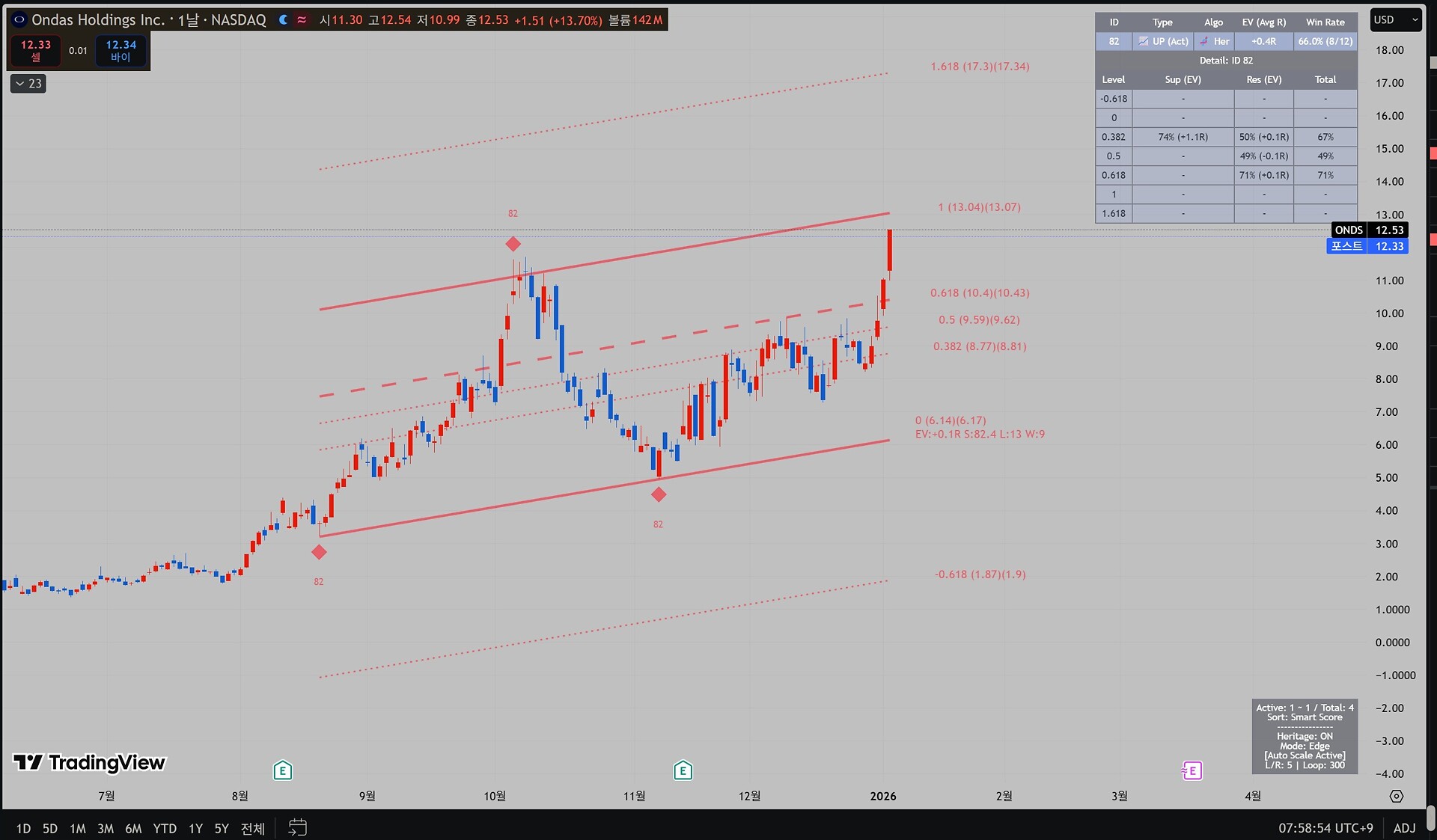Click the earnings marker in November

(x=683, y=770)
